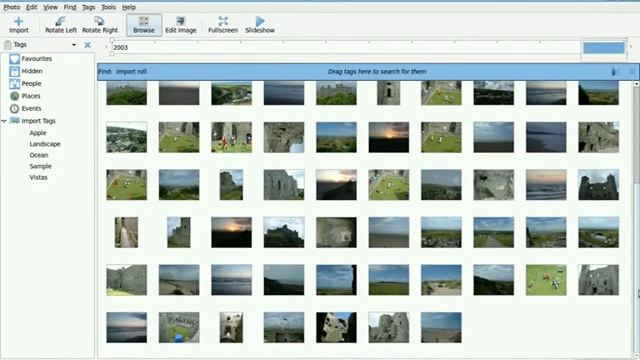The height and width of the screenshot is (360, 640).
Task: Select the Vistas tag
Action: (38, 178)
